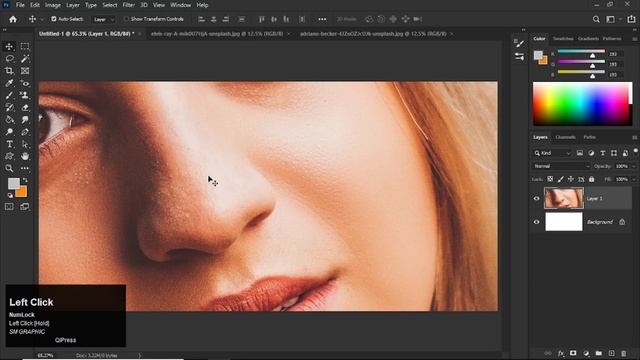Open the Opacity dropdown arrow
Image resolution: width=640 pixels, height=360 pixels.
pyautogui.click(x=633, y=166)
